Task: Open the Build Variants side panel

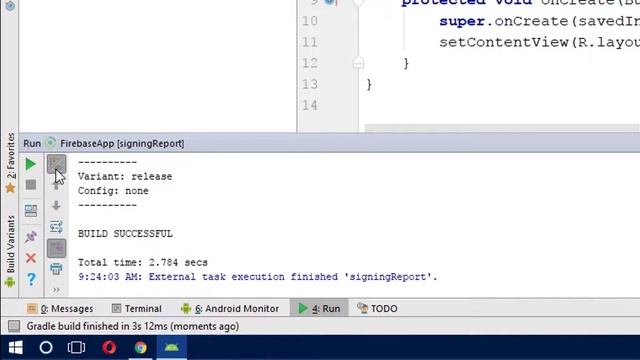Action: point(10,251)
